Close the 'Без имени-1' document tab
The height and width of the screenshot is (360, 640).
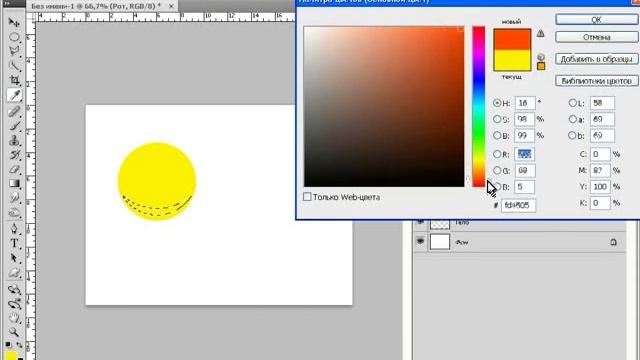171,6
